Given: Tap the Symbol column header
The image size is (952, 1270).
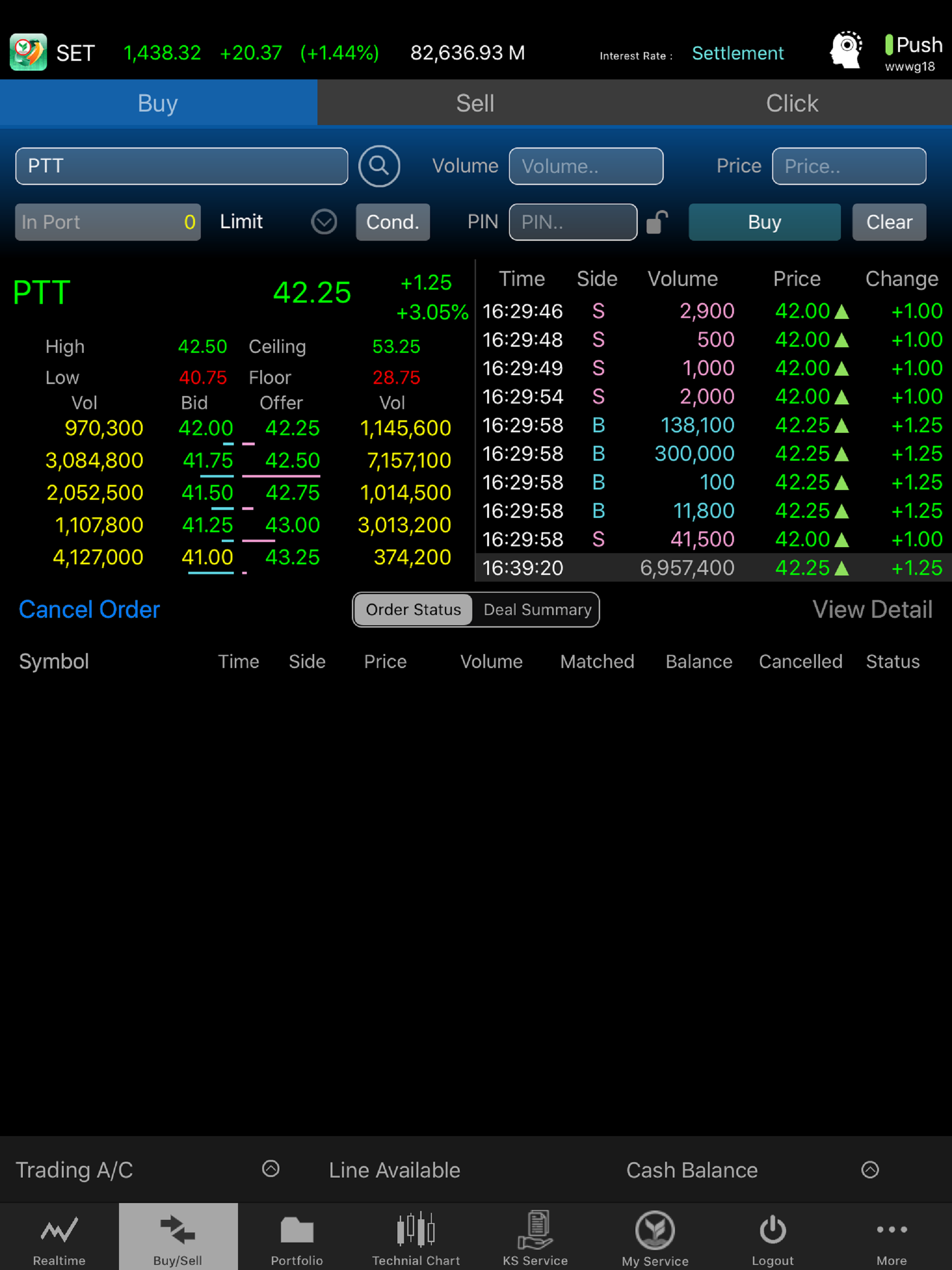Looking at the screenshot, I should point(54,661).
